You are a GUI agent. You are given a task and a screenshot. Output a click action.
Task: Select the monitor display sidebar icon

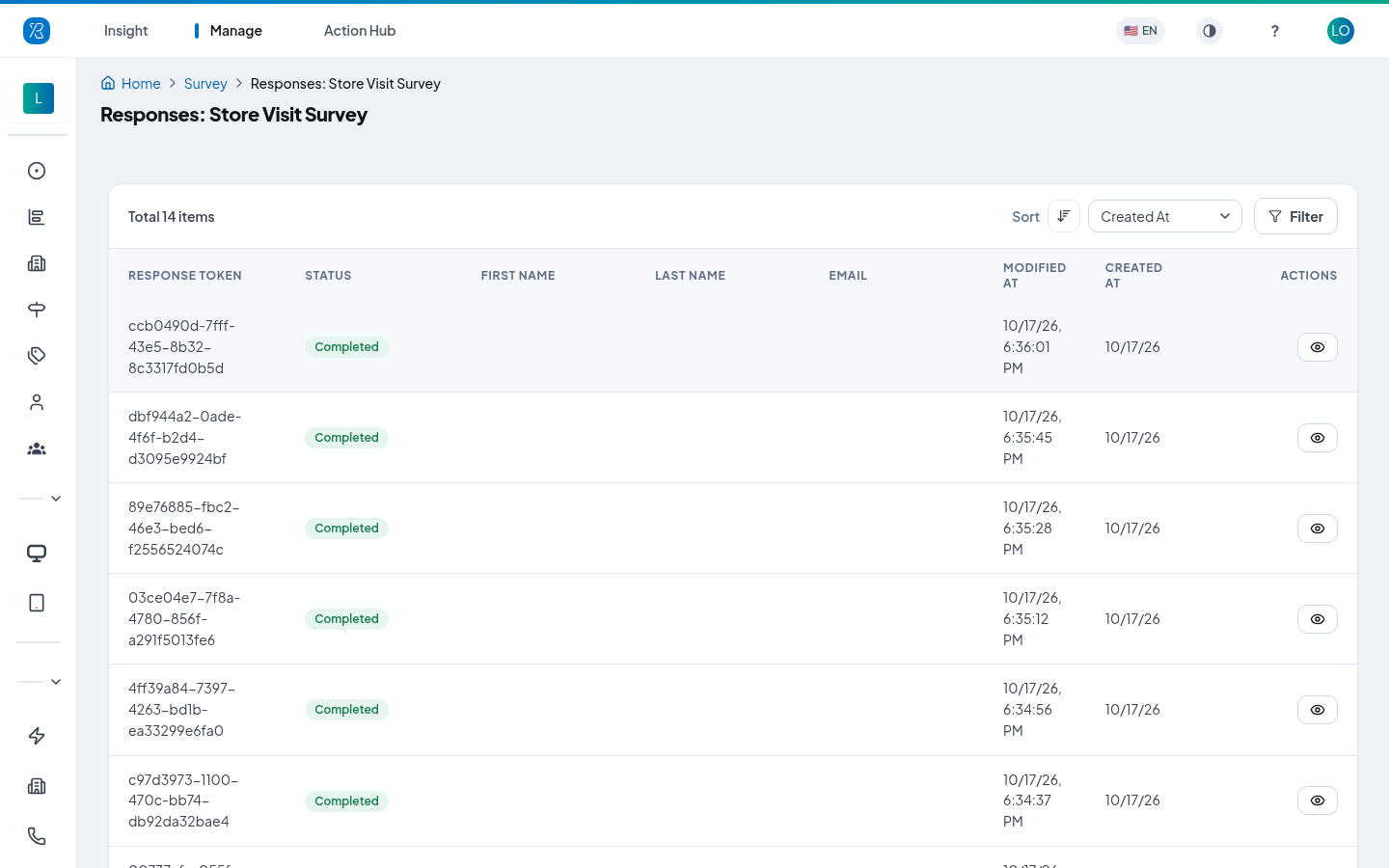pos(37,553)
